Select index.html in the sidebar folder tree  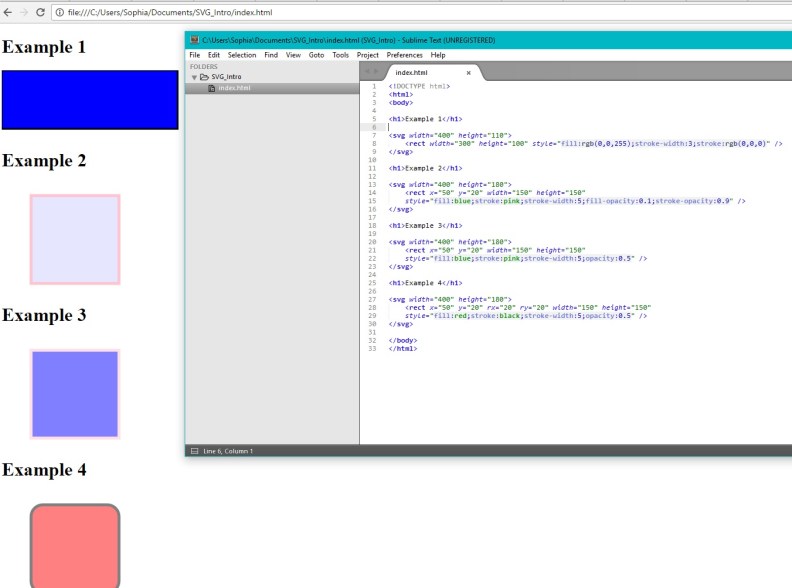(x=234, y=88)
